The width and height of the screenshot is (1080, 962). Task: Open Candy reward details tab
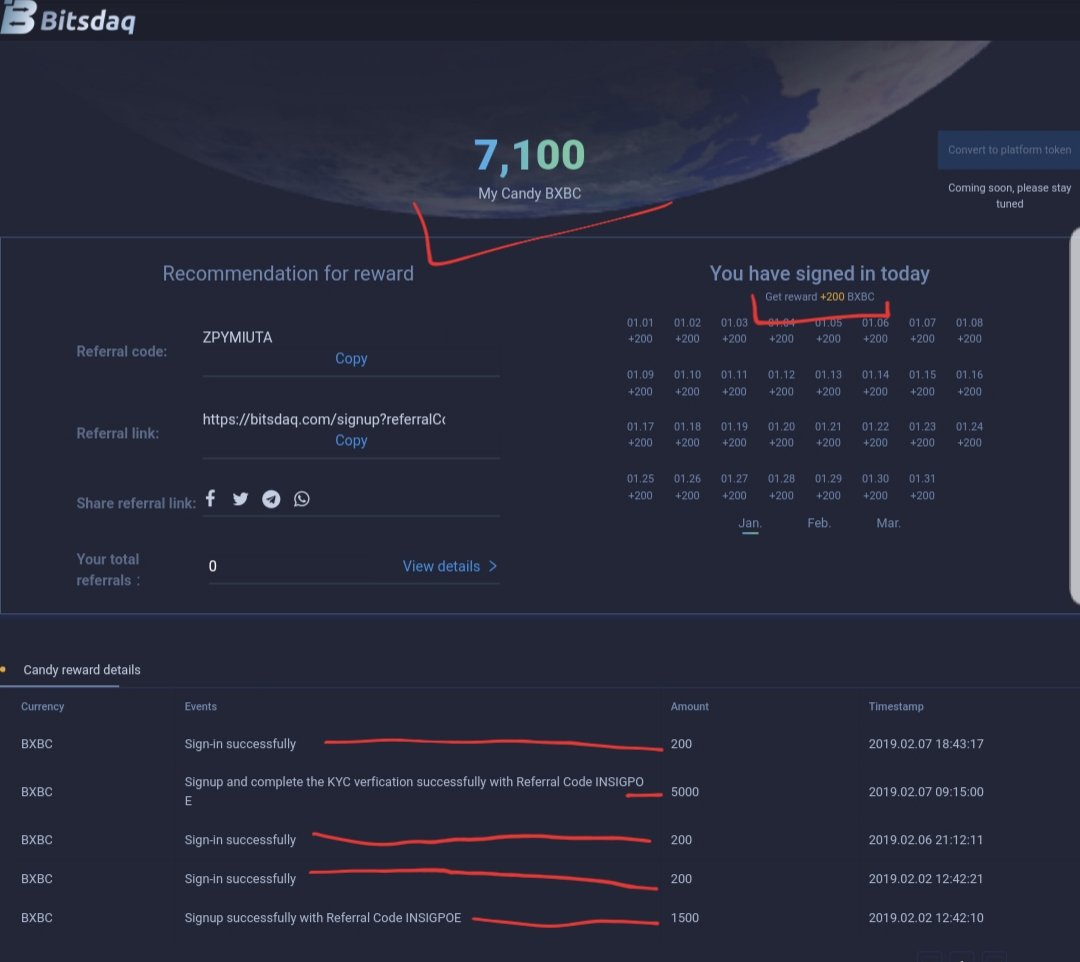click(x=81, y=670)
